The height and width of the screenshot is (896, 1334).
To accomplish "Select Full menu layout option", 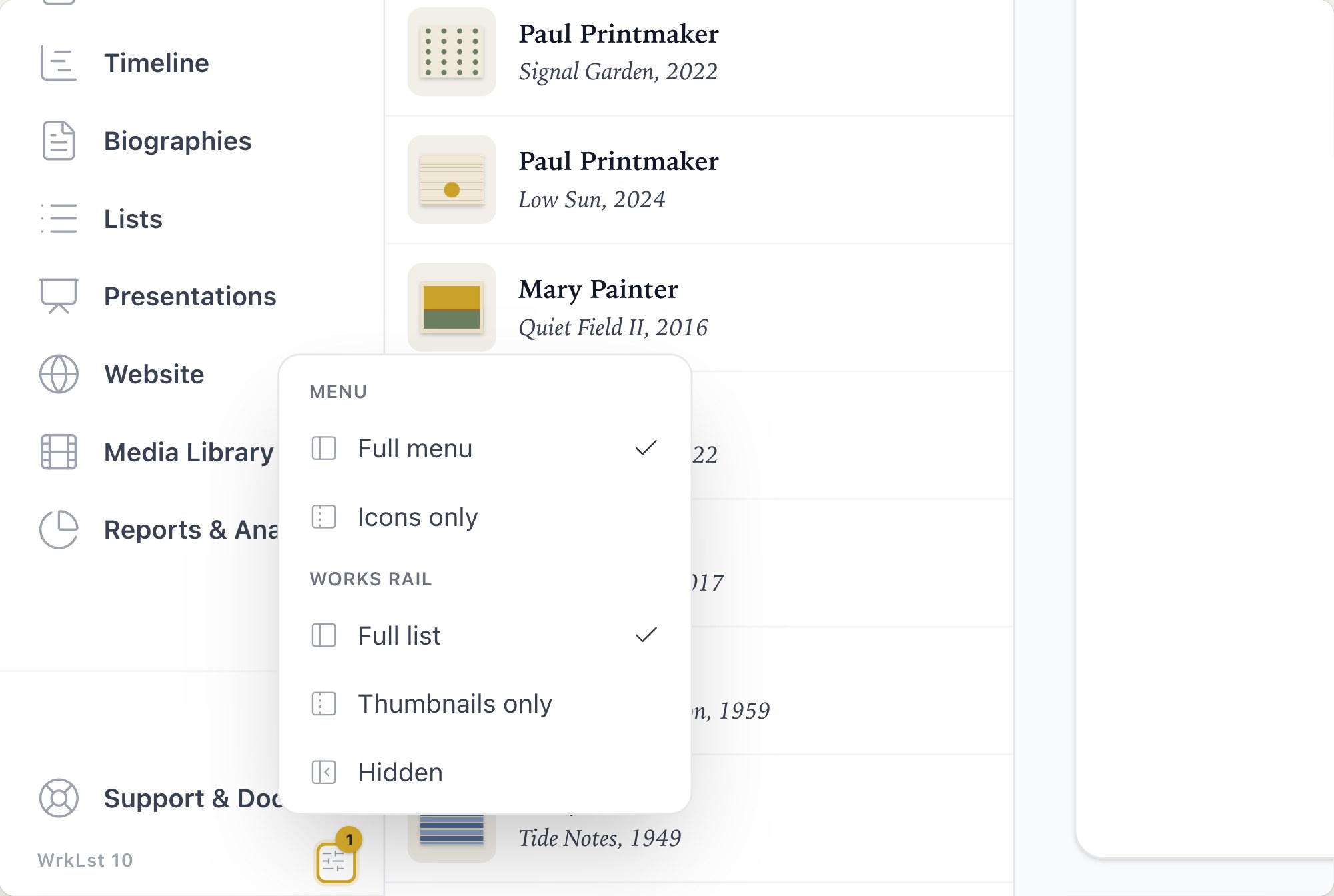I will (x=485, y=448).
